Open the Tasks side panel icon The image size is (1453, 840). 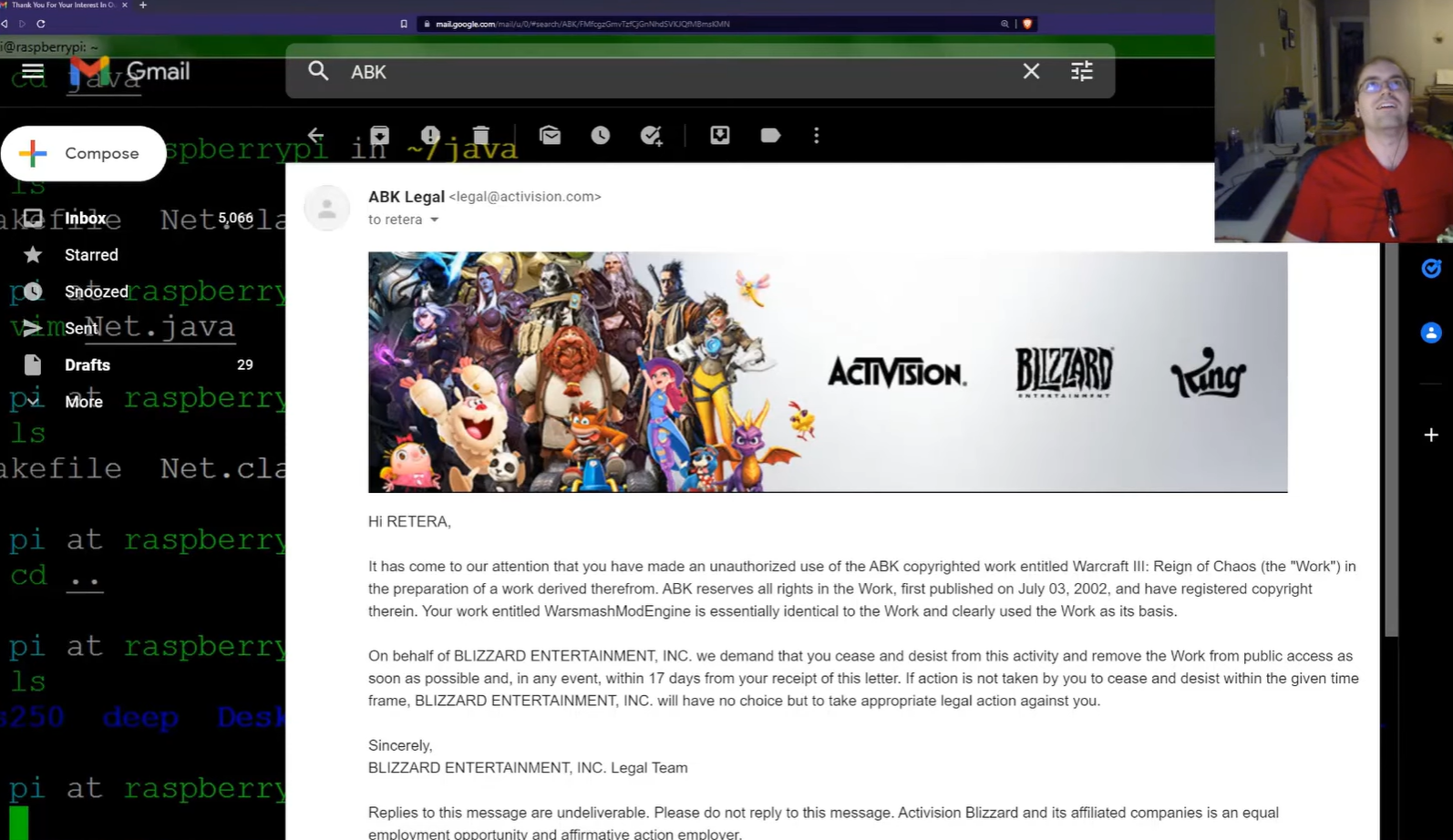(x=1431, y=268)
